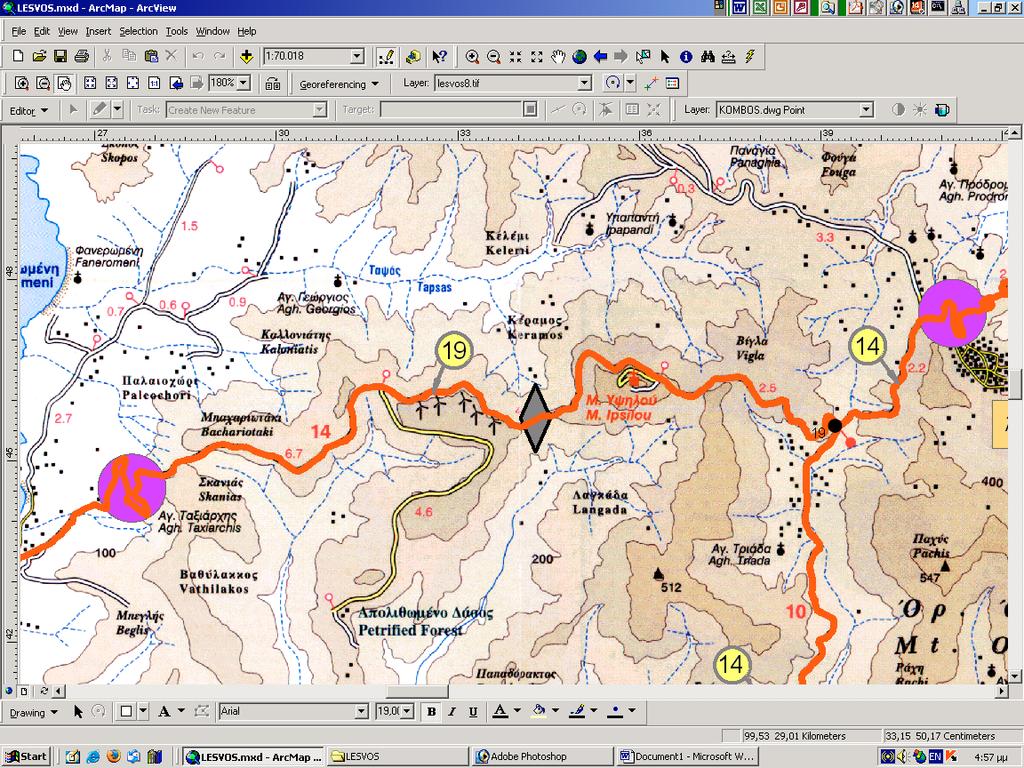Open the File menu
This screenshot has height=768, width=1024.
point(19,31)
